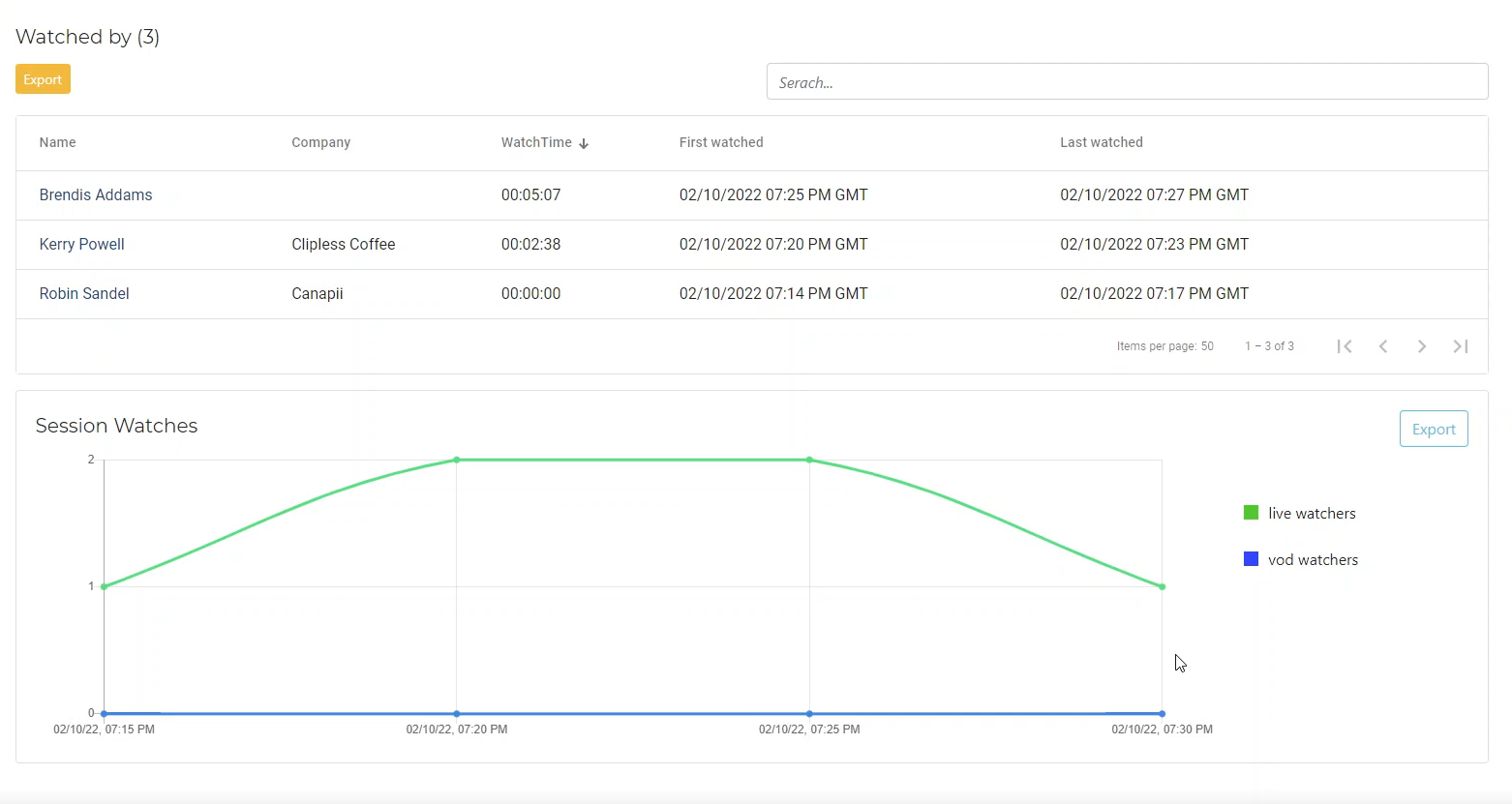Sort table by First watched column

[x=721, y=142]
